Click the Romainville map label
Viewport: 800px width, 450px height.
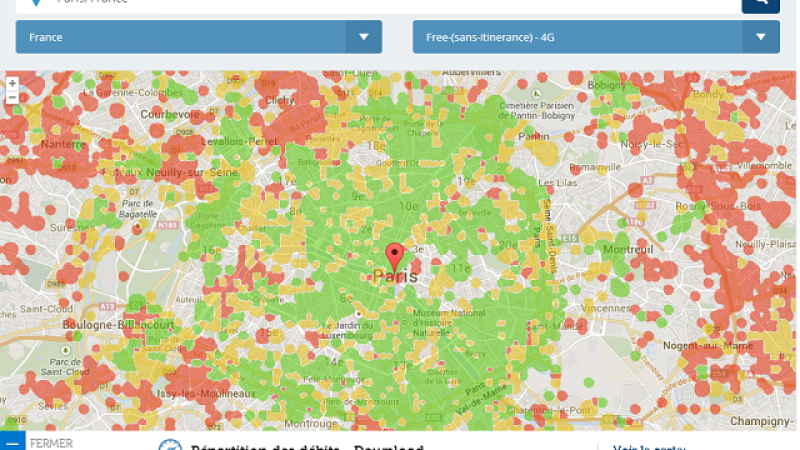coord(595,167)
